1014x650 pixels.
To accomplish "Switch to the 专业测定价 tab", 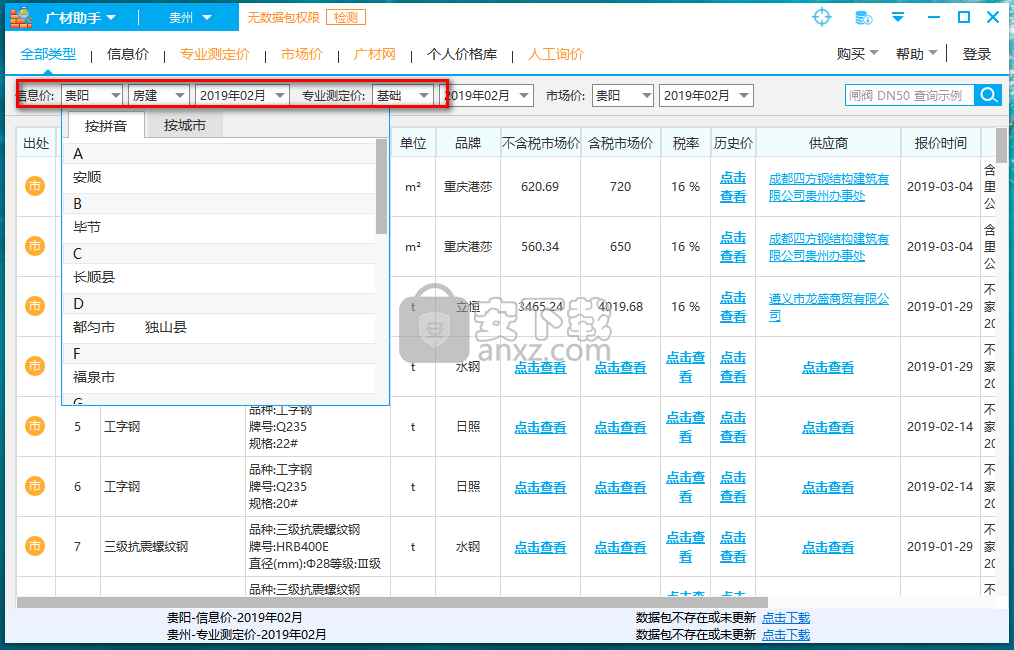I will point(215,54).
